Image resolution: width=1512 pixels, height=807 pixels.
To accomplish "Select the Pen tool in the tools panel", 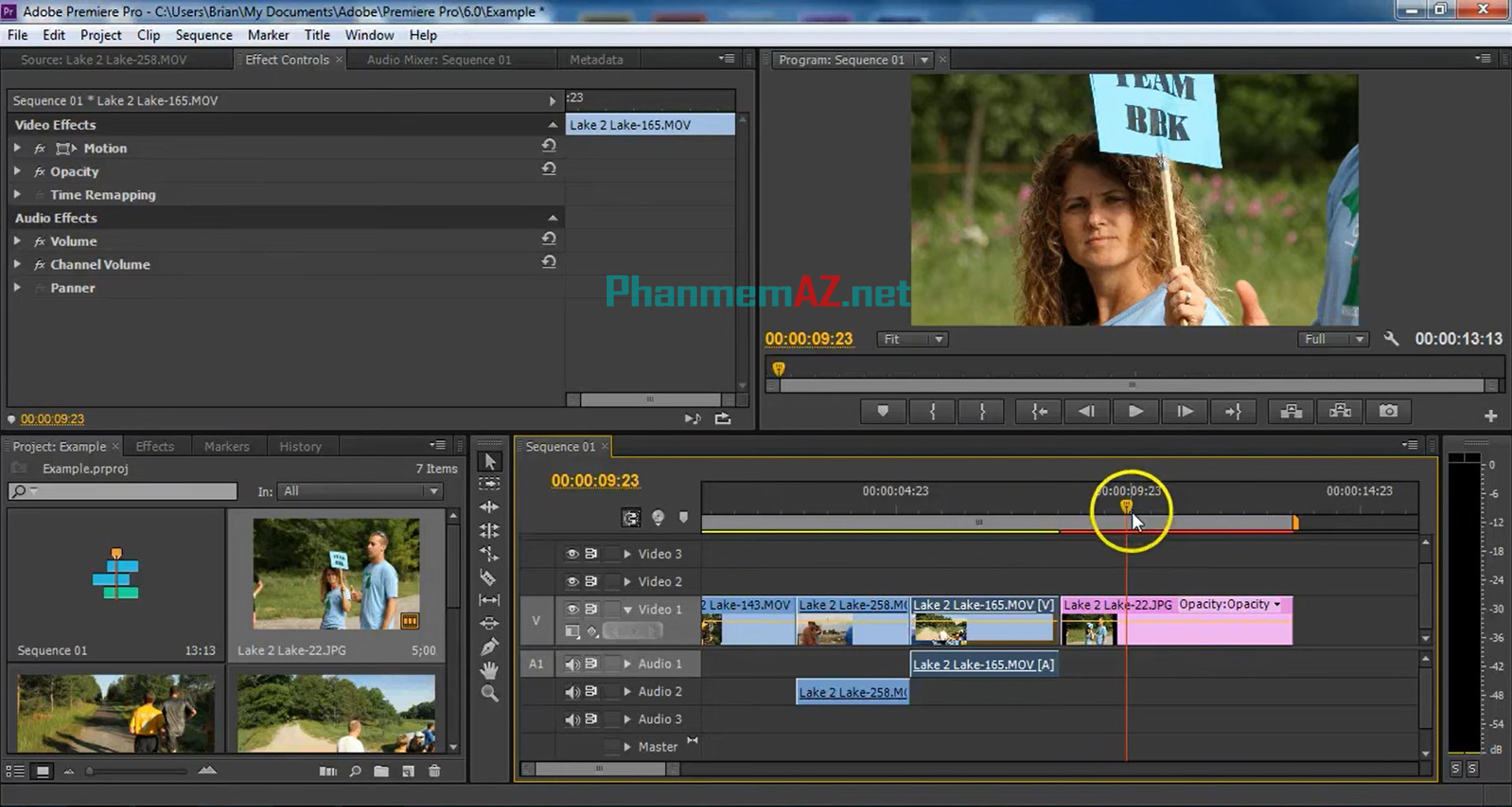I will coord(489,647).
